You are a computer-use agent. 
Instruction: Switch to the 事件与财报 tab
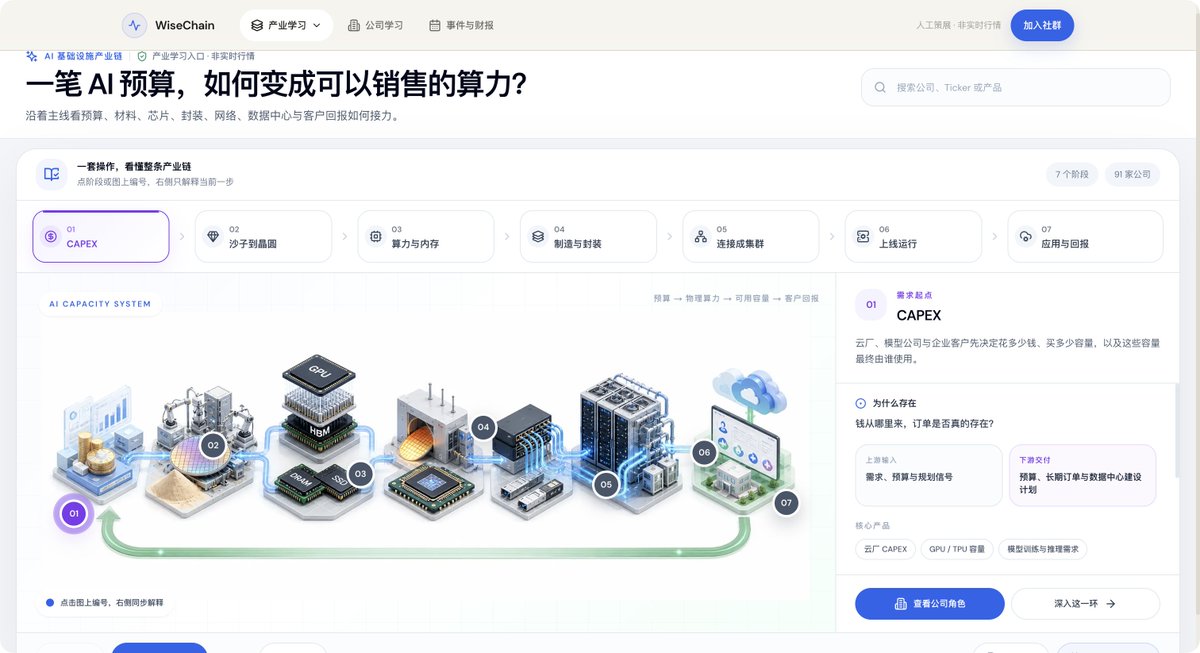461,26
